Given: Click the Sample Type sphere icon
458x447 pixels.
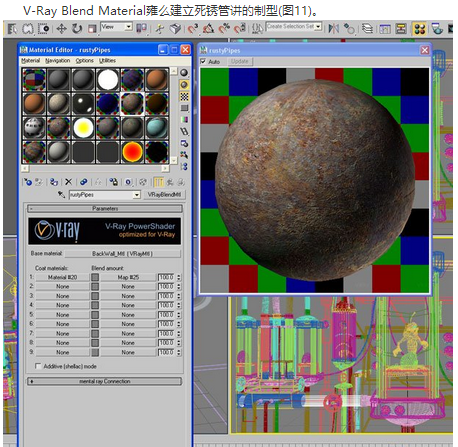Looking at the screenshot, I should coord(184,73).
